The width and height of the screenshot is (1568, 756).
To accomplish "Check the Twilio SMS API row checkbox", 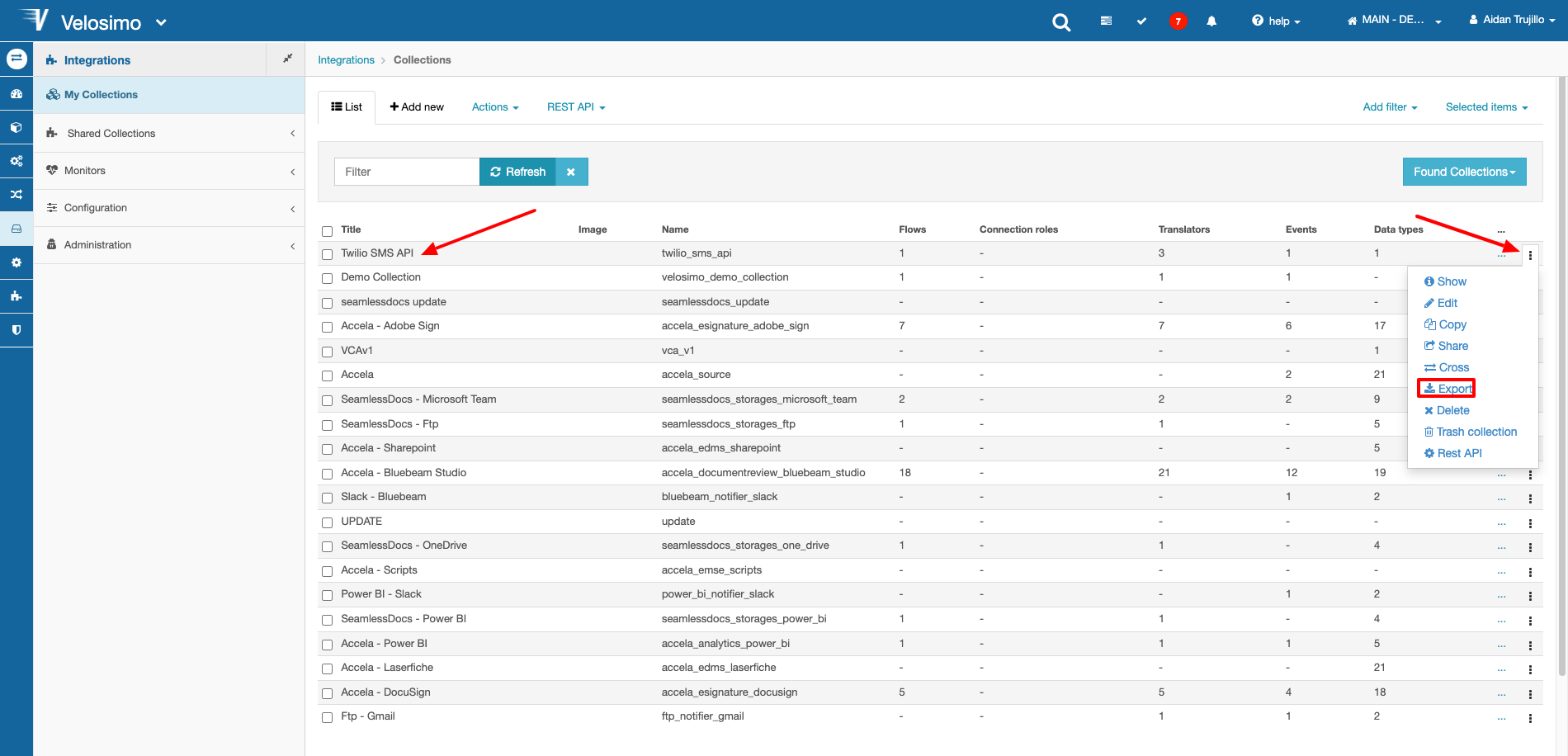I will tap(328, 254).
